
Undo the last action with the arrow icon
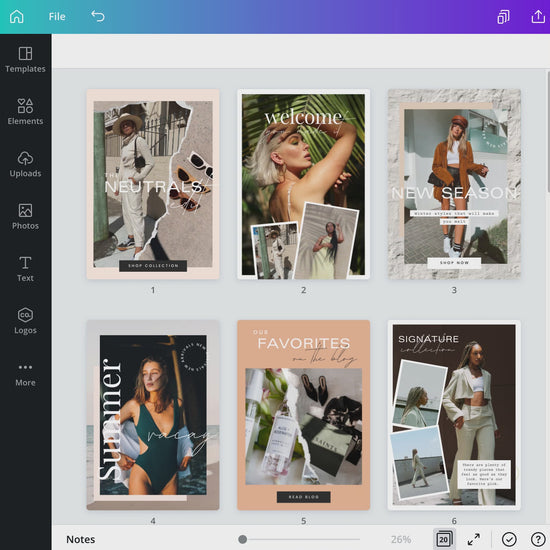coord(98,16)
